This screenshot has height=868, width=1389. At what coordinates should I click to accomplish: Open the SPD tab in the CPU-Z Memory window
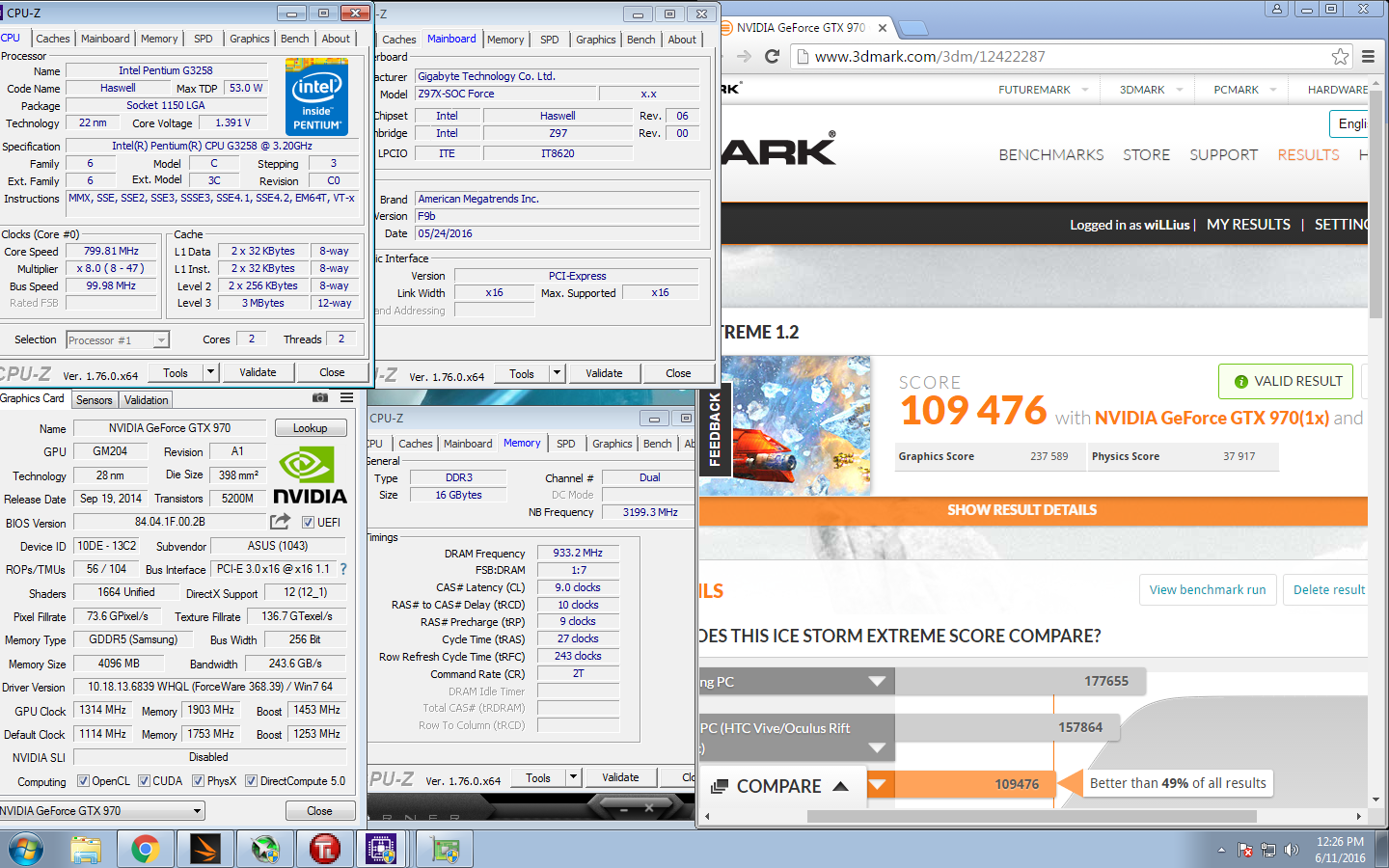click(566, 444)
